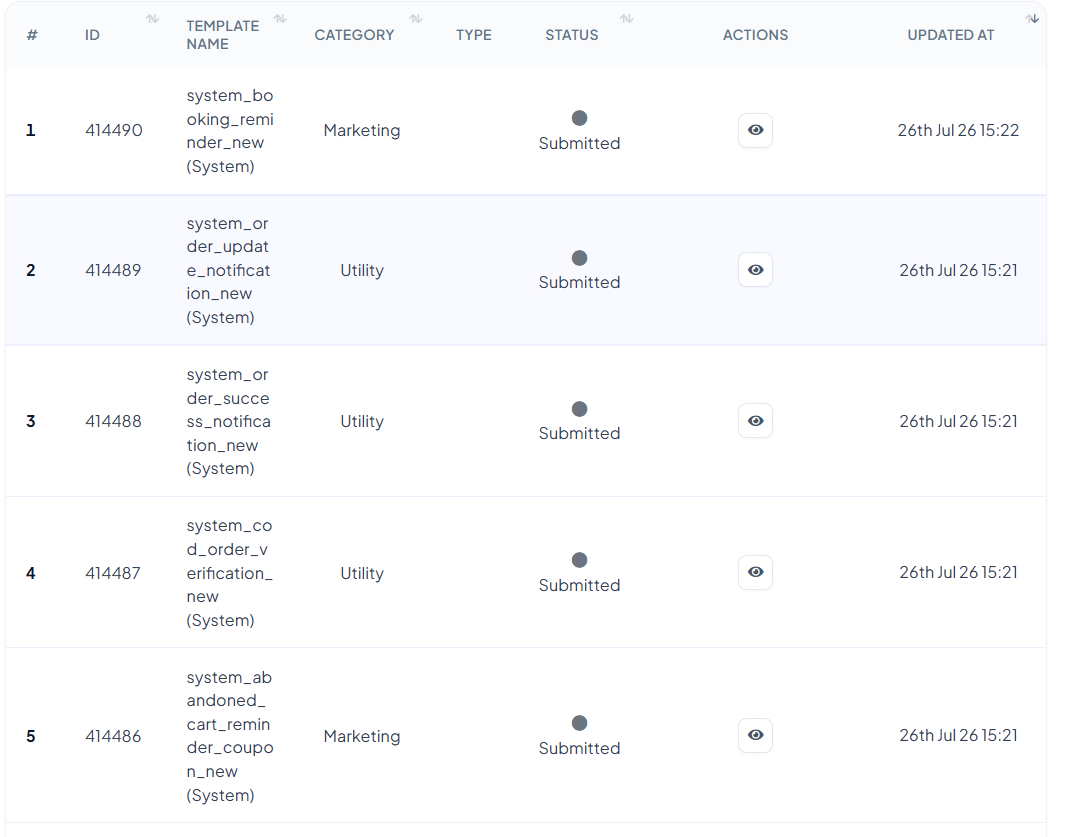Screen dimensions: 1072x837
Task: Click the Category column header
Action: 354,35
